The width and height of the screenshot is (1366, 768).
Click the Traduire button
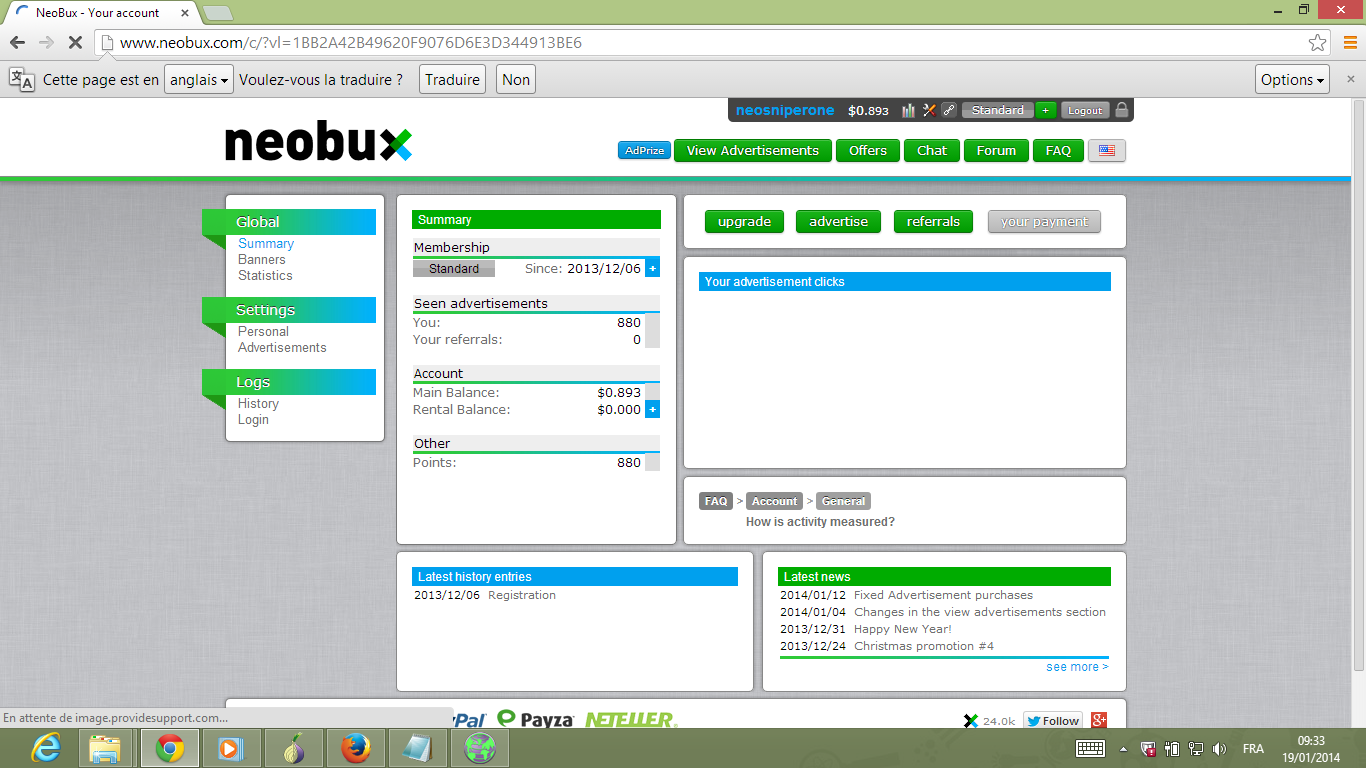point(453,80)
